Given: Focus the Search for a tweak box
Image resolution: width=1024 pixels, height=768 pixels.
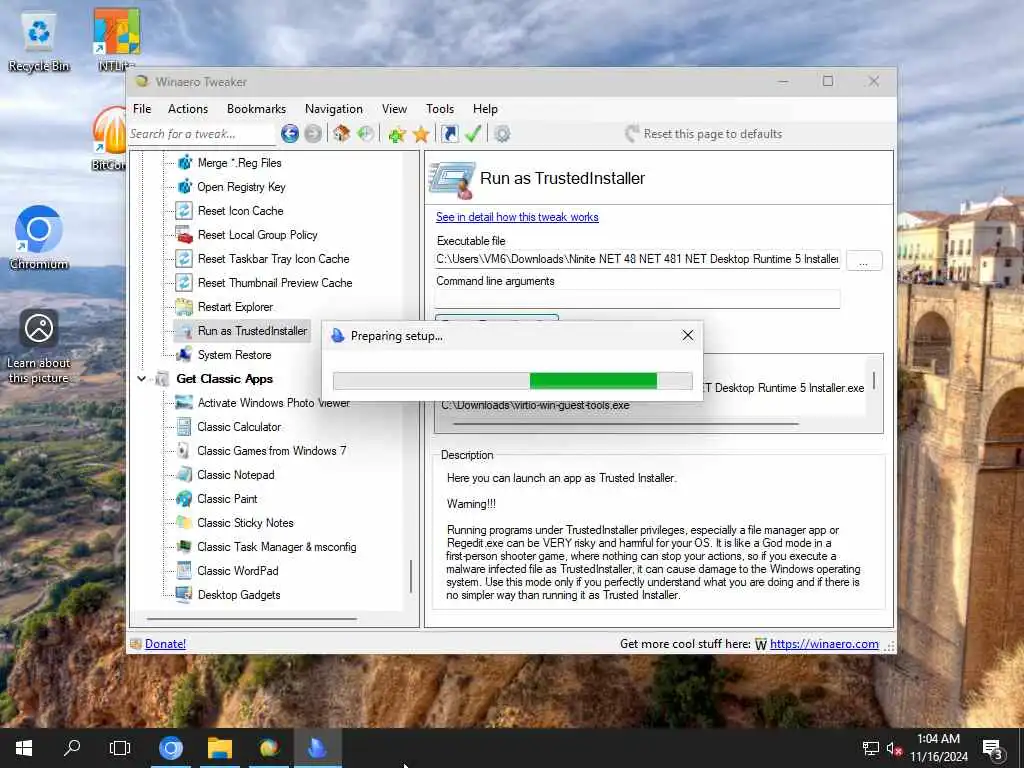Looking at the screenshot, I should (x=201, y=134).
